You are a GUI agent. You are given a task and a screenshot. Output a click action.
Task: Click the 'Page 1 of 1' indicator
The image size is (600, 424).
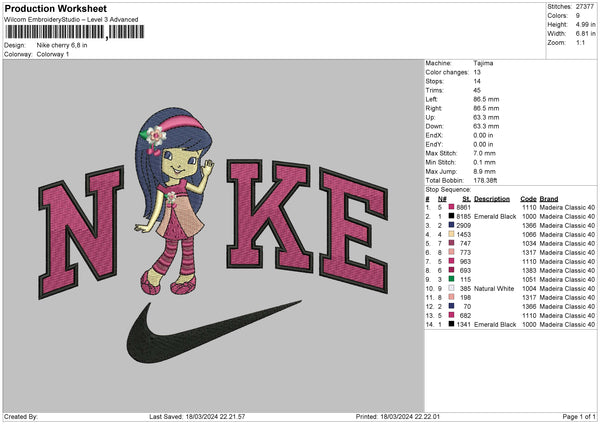tap(579, 416)
